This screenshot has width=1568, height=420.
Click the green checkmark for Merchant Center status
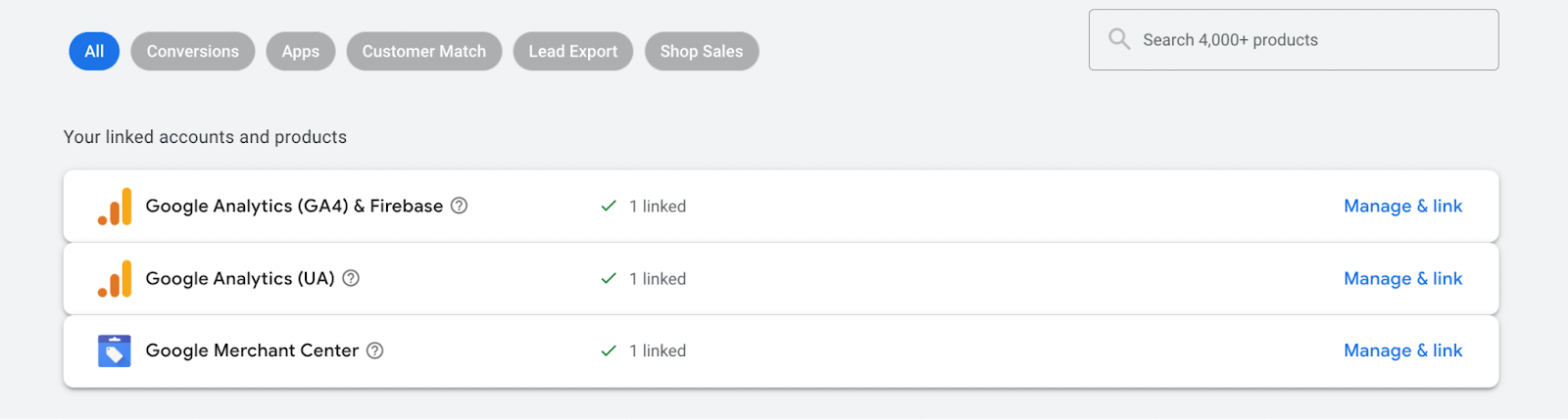click(x=609, y=350)
